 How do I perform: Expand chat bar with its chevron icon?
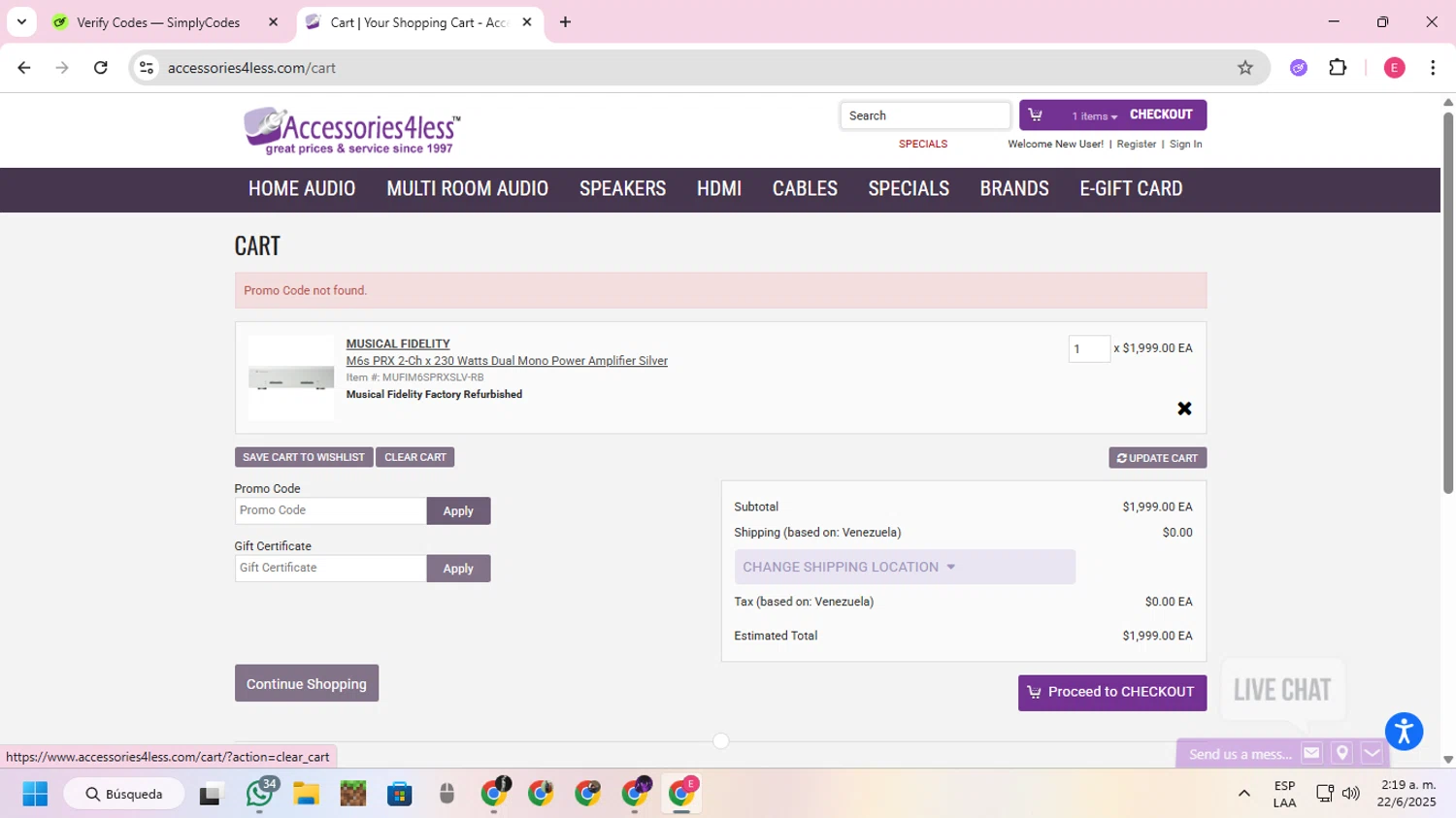point(1372,753)
